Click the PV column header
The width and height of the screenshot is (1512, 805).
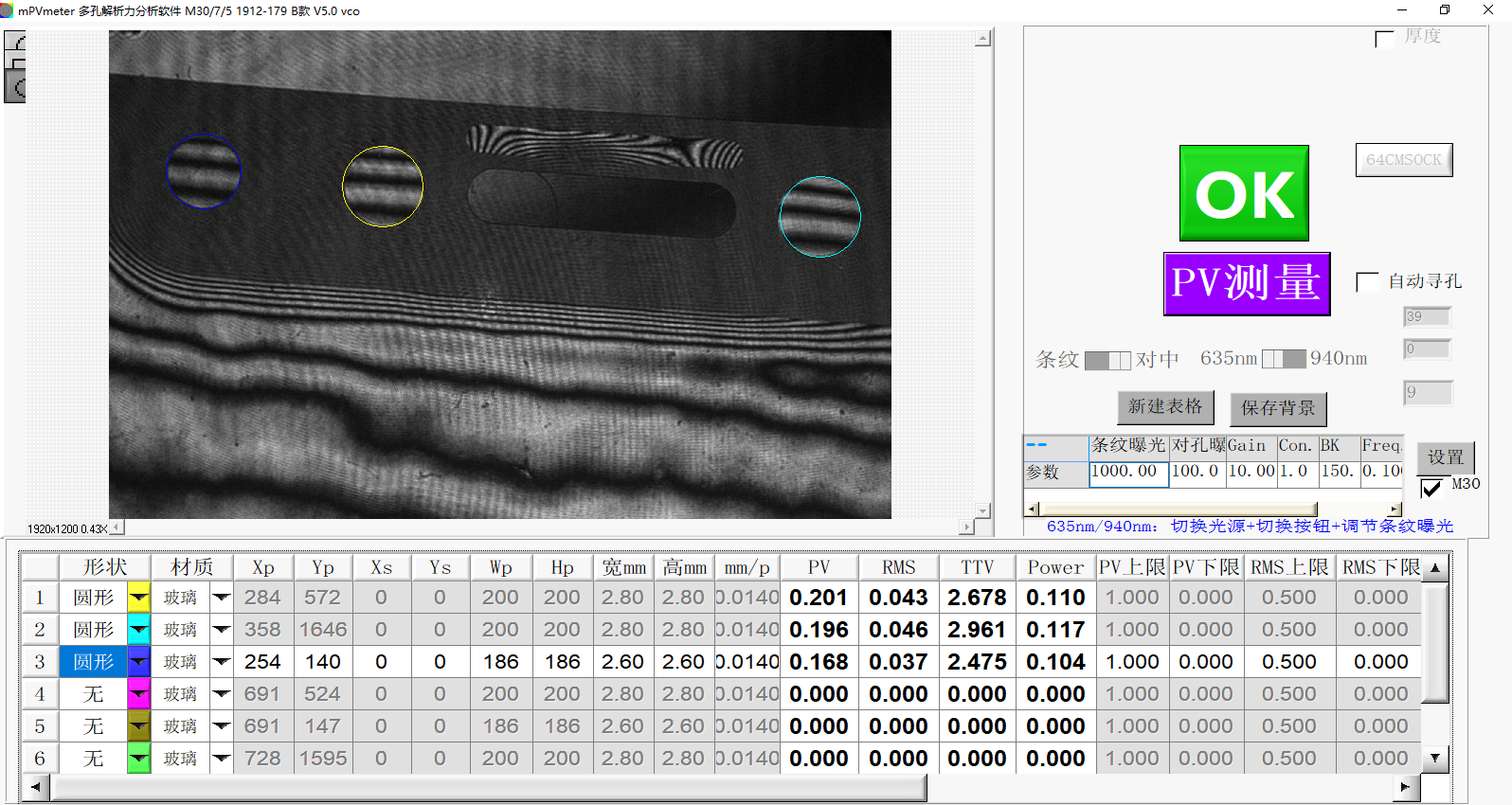point(819,567)
